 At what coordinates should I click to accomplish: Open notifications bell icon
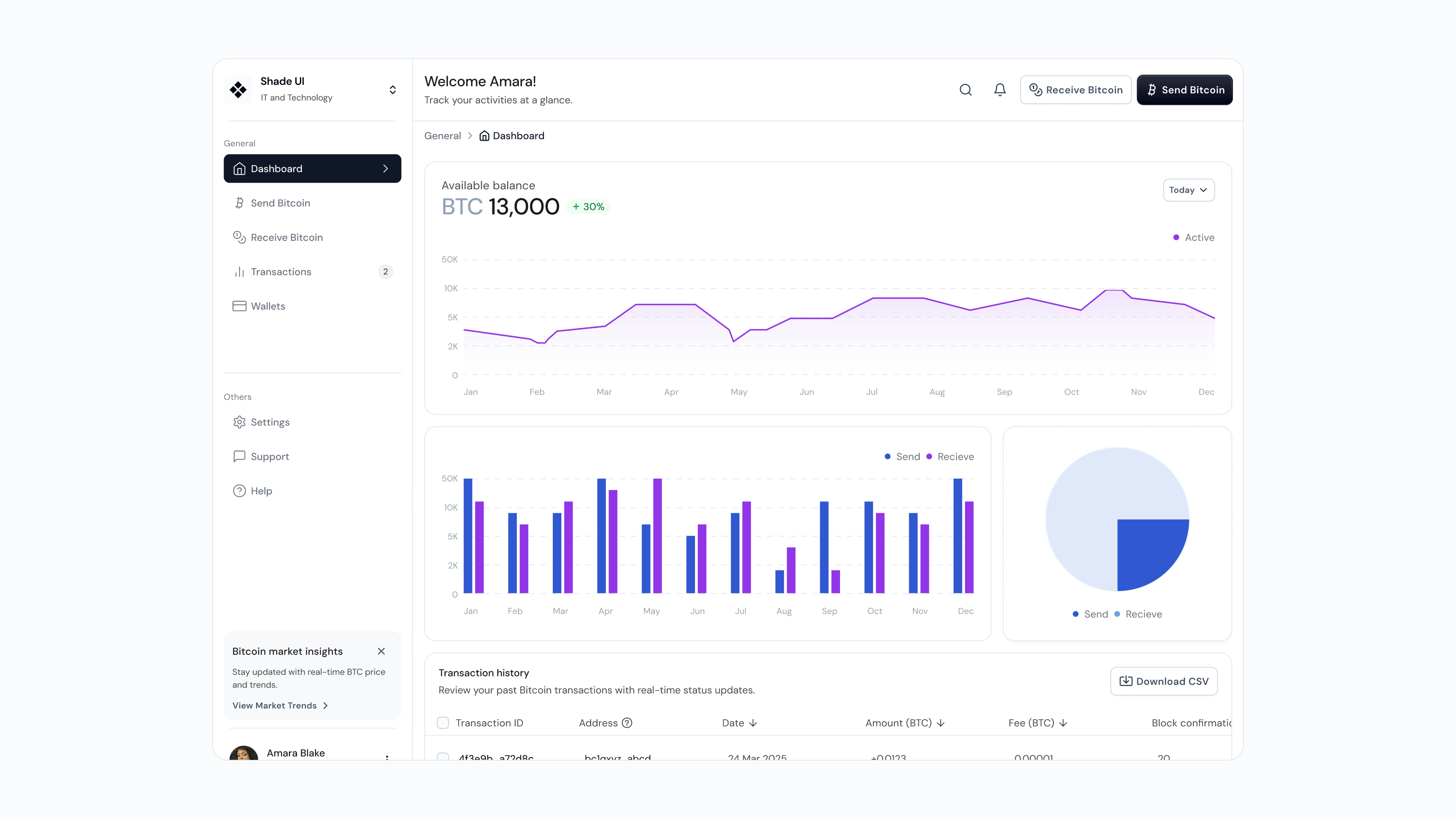pyautogui.click(x=1000, y=90)
